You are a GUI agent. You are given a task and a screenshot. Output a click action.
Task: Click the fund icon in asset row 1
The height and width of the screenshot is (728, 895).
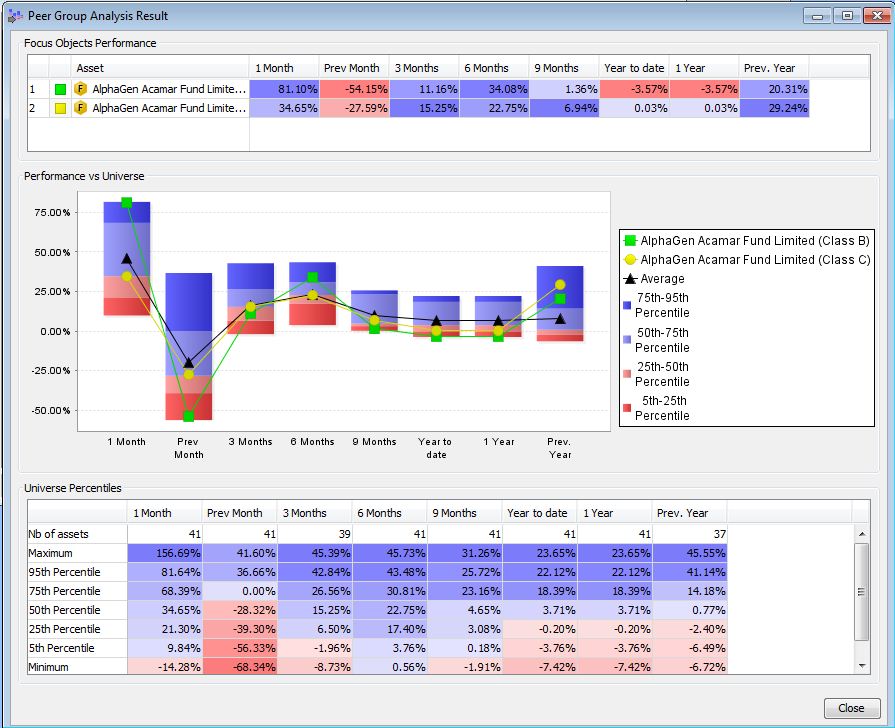point(80,89)
